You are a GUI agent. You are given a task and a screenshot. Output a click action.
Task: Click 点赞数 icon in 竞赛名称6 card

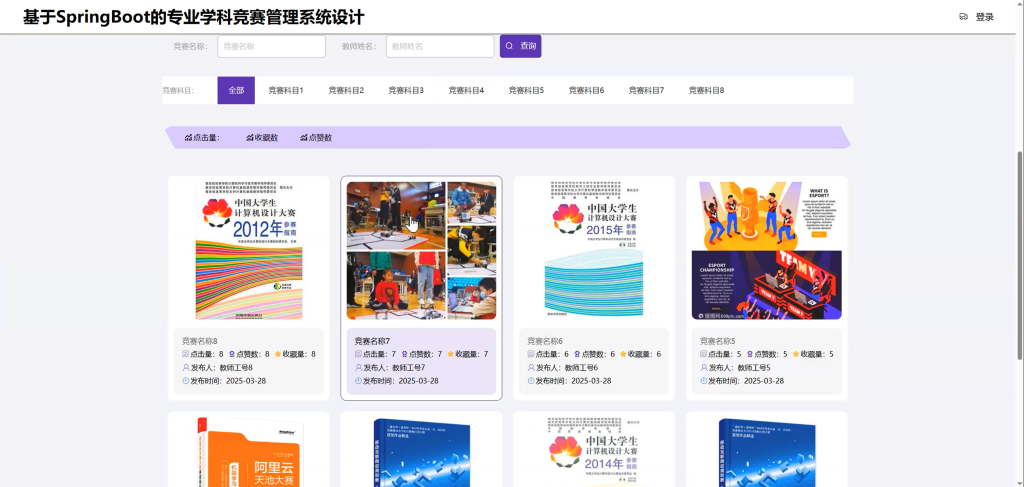576,354
